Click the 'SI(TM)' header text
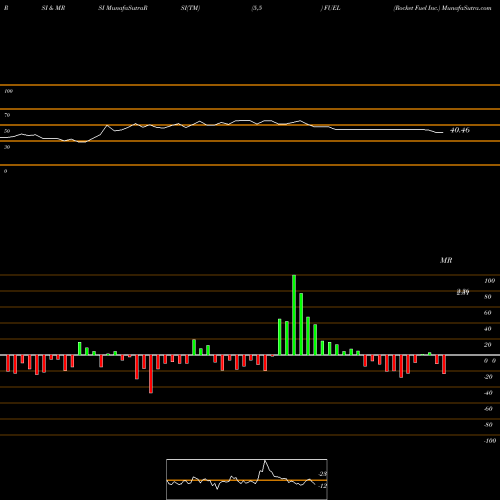 click(190, 8)
